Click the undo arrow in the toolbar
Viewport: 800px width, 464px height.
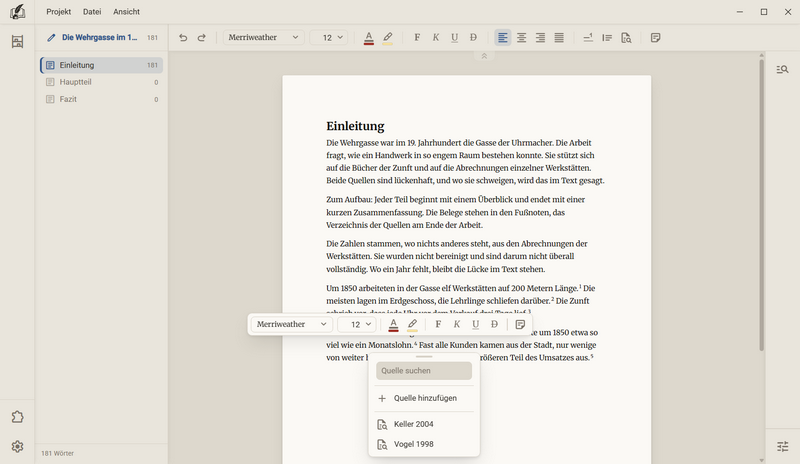point(183,37)
